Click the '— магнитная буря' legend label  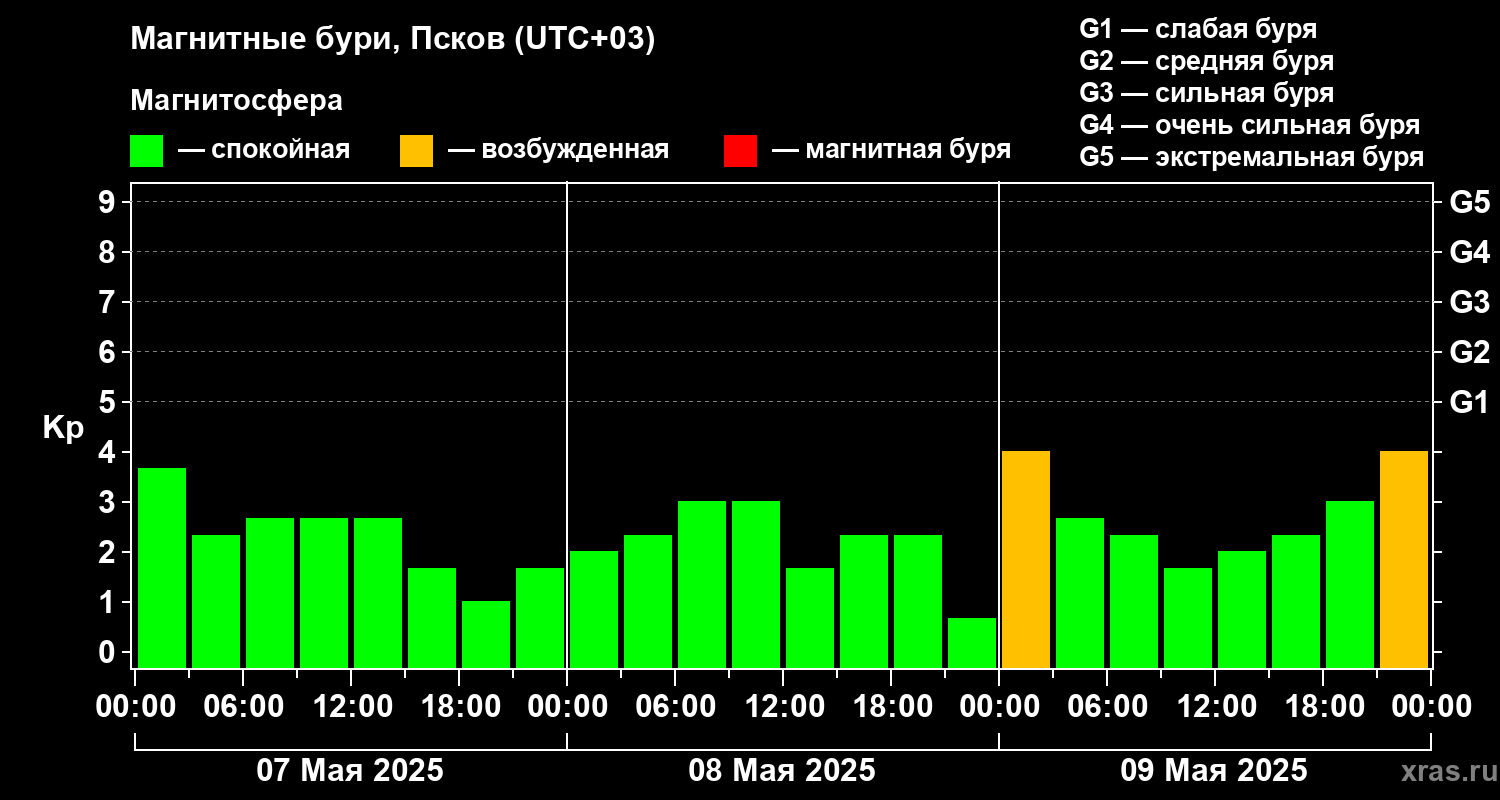891,150
